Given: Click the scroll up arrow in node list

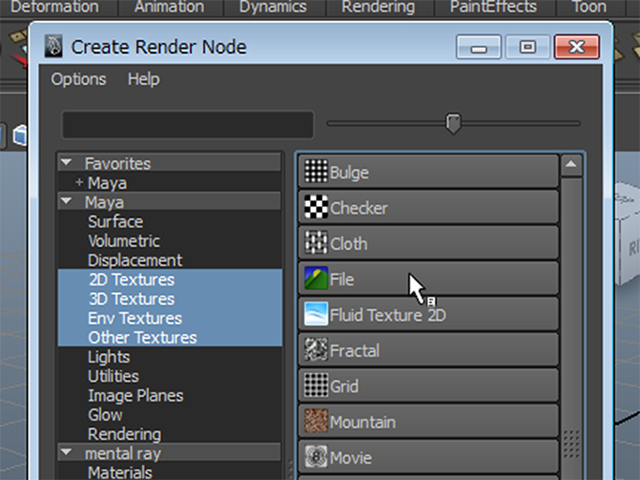Looking at the screenshot, I should [571, 164].
